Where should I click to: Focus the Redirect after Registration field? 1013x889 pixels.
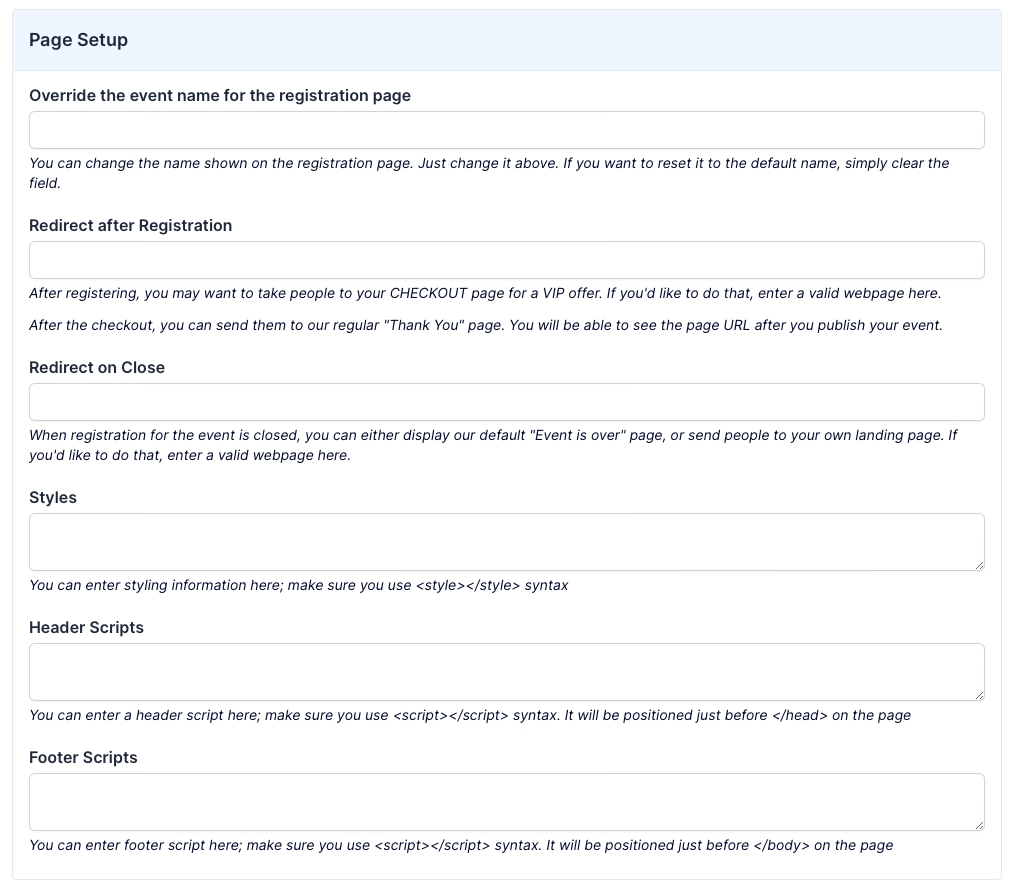506,260
